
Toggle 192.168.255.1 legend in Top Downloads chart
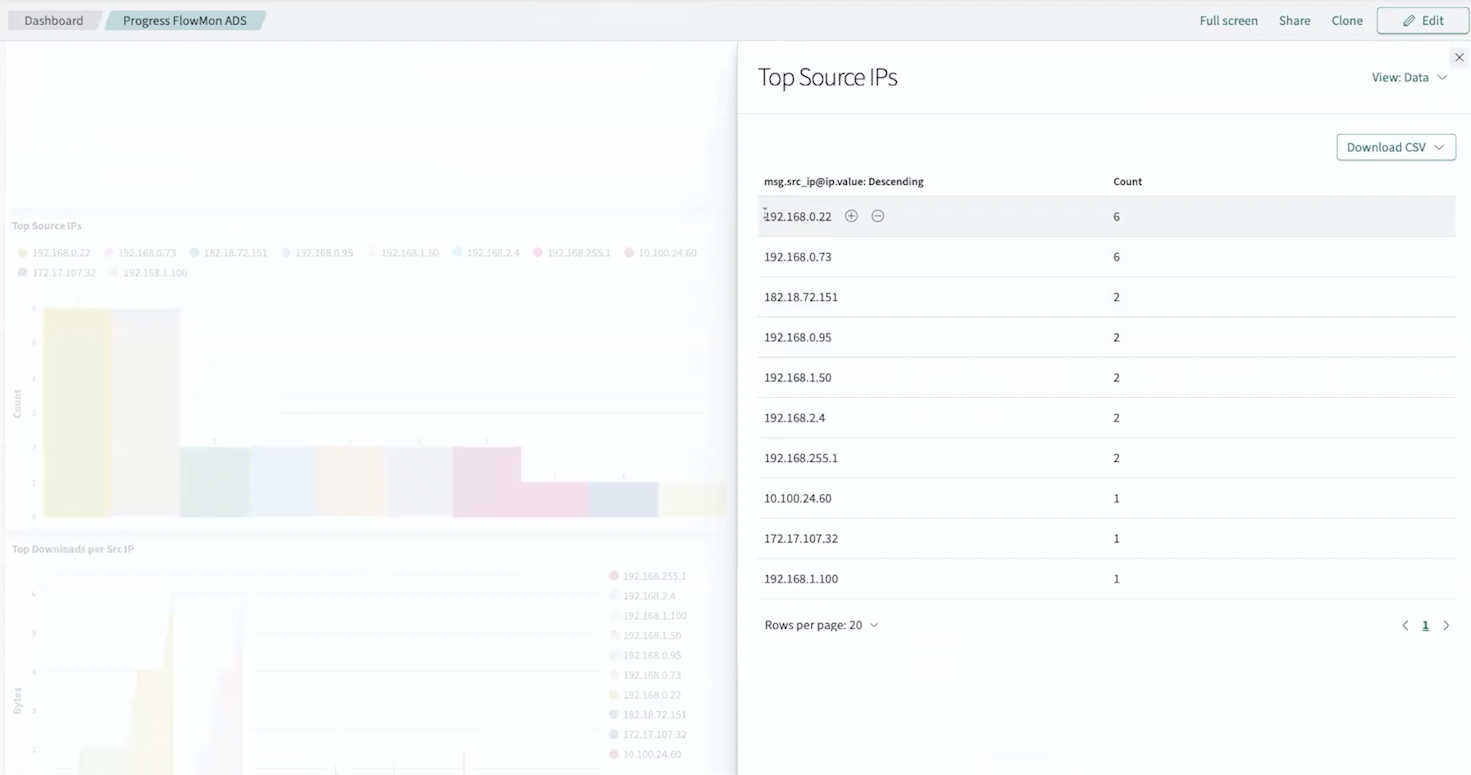[x=648, y=576]
